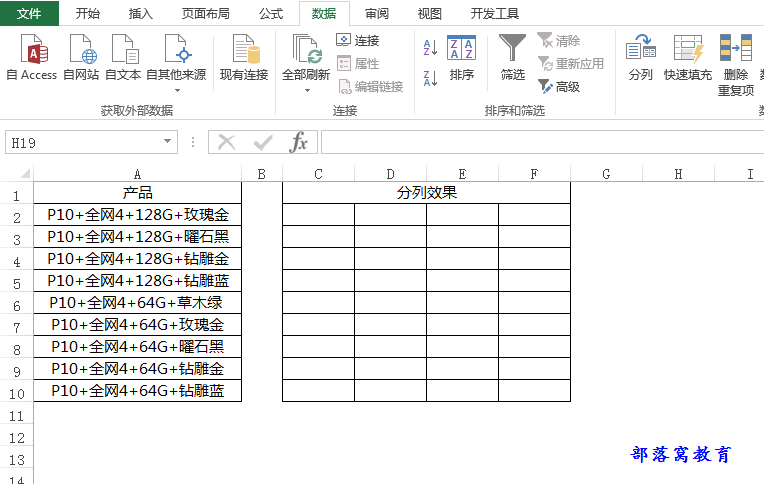Expand the Name Box dropdown arrow
Image resolution: width=764 pixels, height=484 pixels.
pos(167,142)
